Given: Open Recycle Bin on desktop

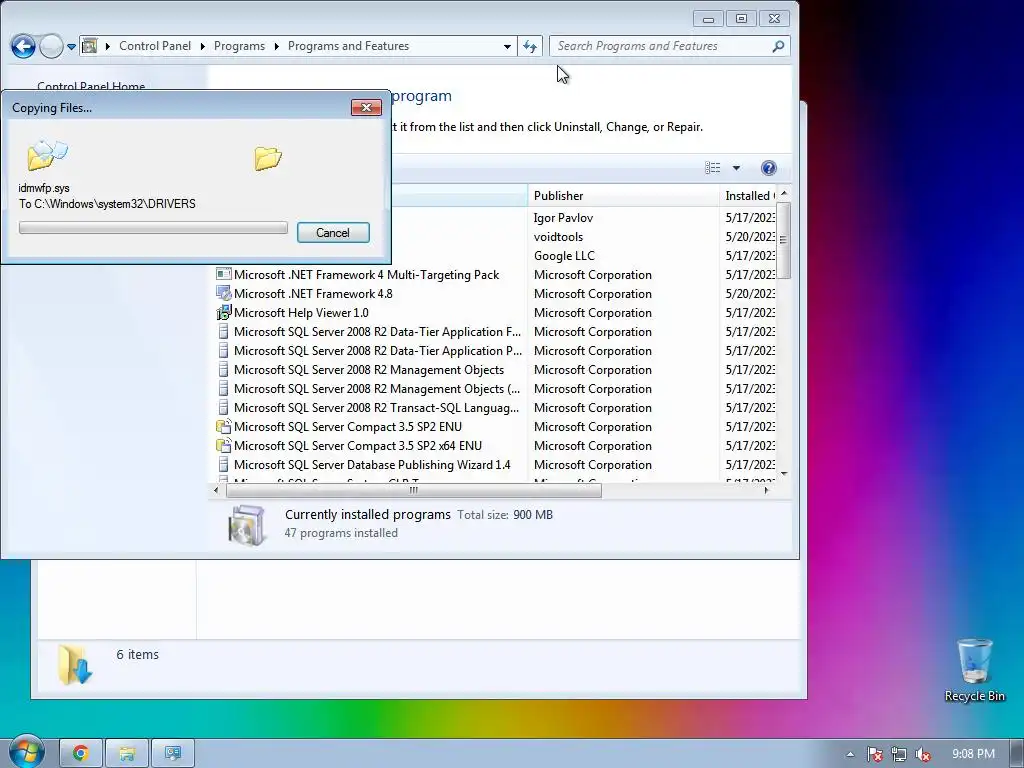Looking at the screenshot, I should 974,671.
